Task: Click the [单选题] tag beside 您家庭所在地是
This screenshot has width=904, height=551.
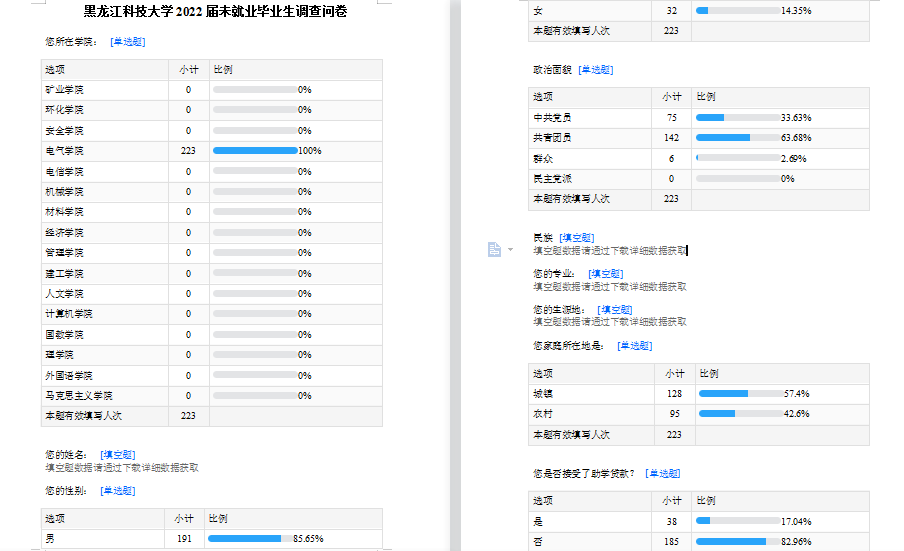Action: point(634,346)
